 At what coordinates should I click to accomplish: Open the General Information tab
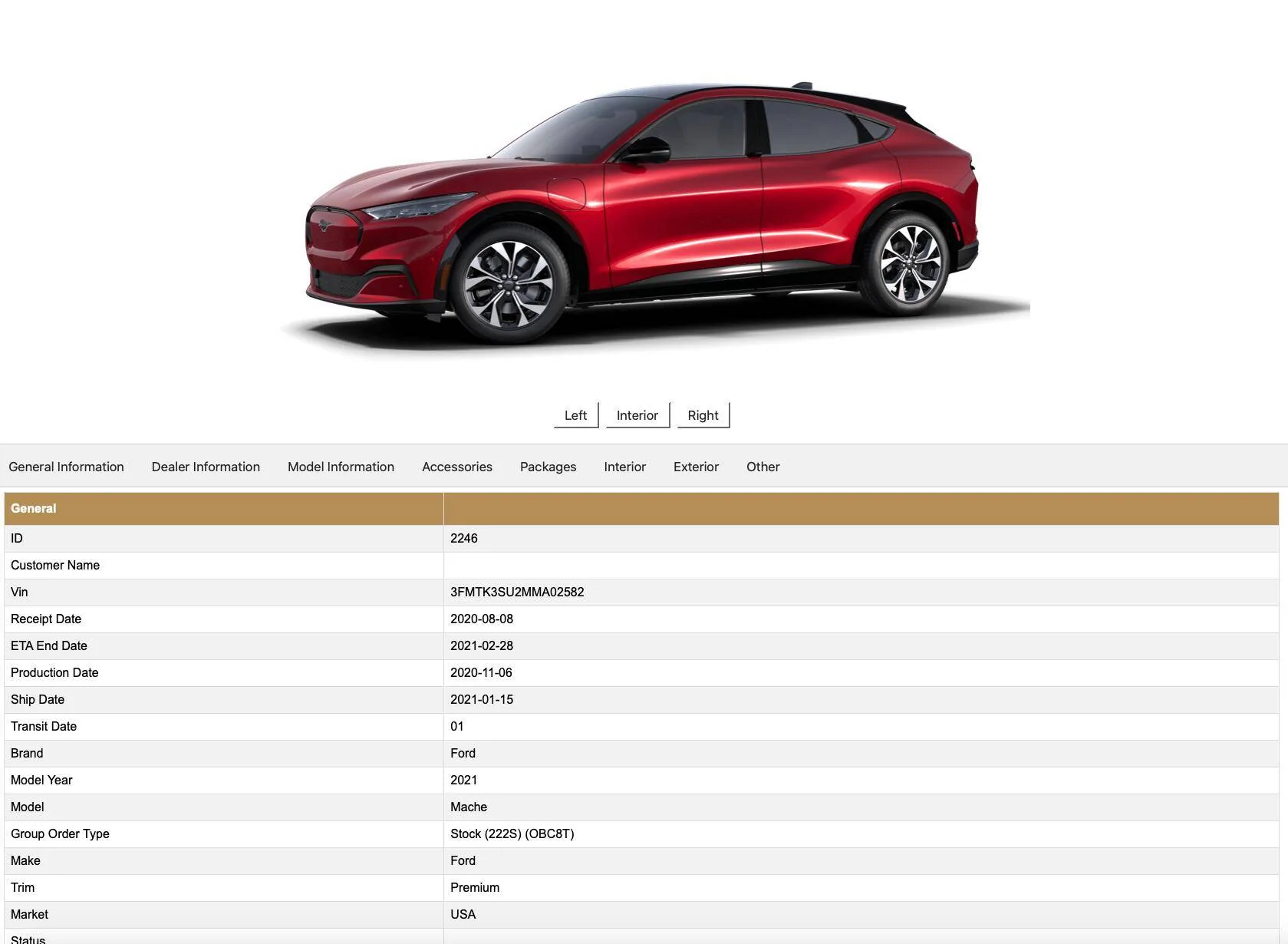click(x=66, y=467)
